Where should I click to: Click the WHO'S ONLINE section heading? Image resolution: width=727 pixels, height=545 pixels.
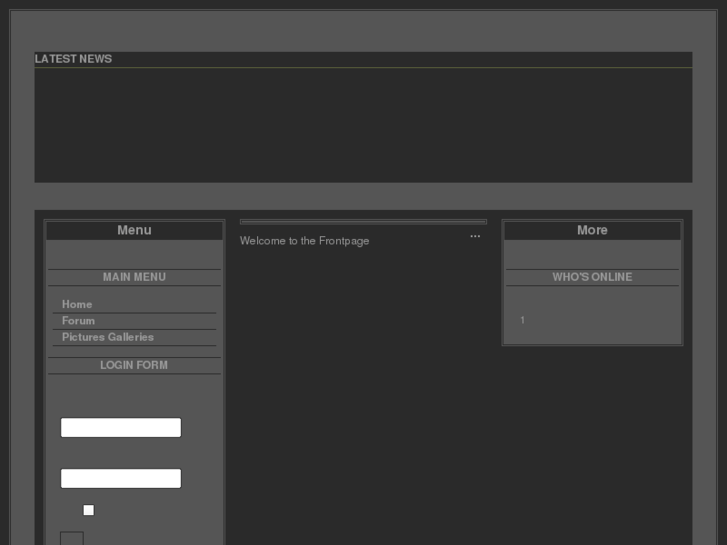click(x=592, y=277)
